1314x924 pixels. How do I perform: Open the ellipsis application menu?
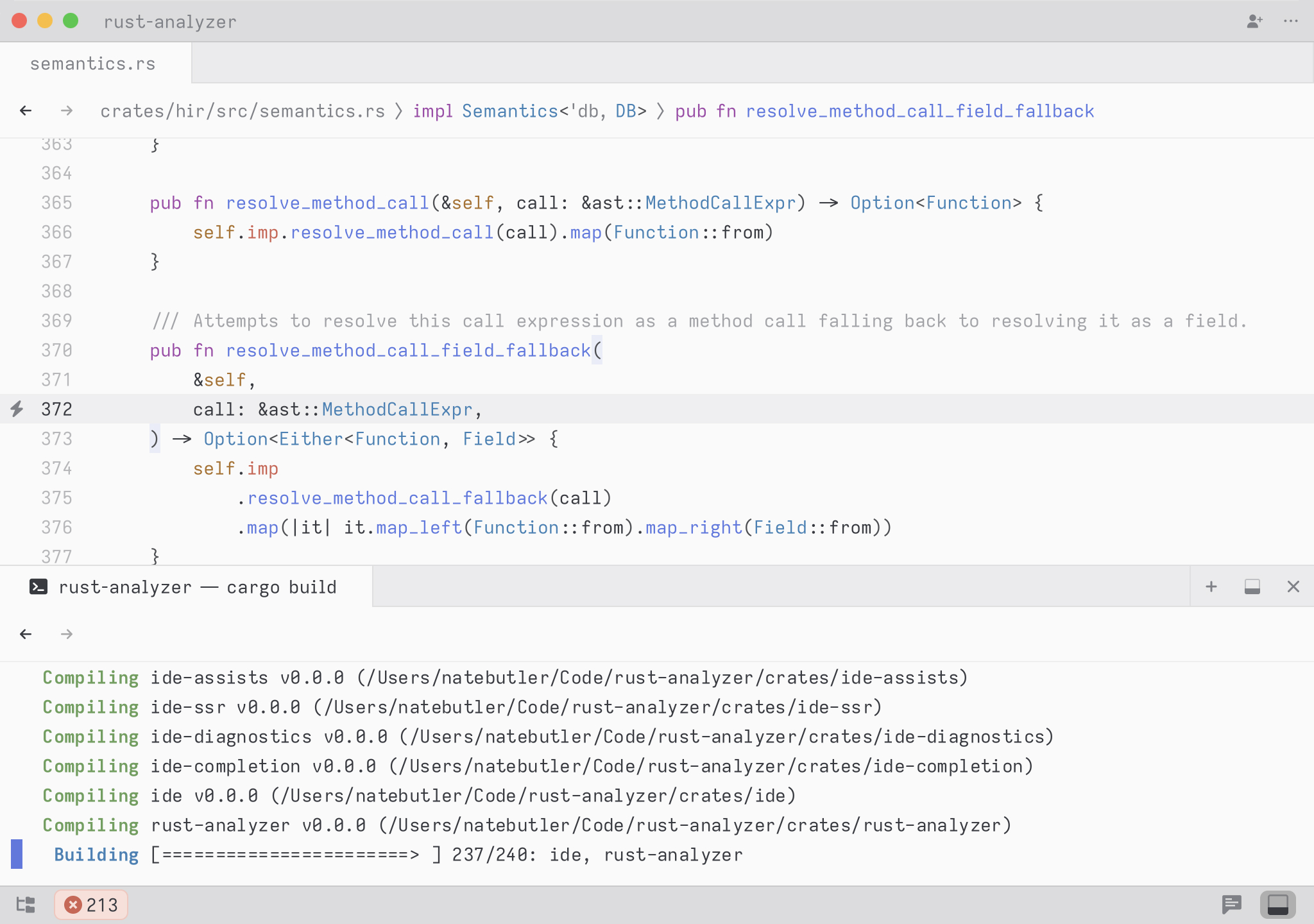1291,21
